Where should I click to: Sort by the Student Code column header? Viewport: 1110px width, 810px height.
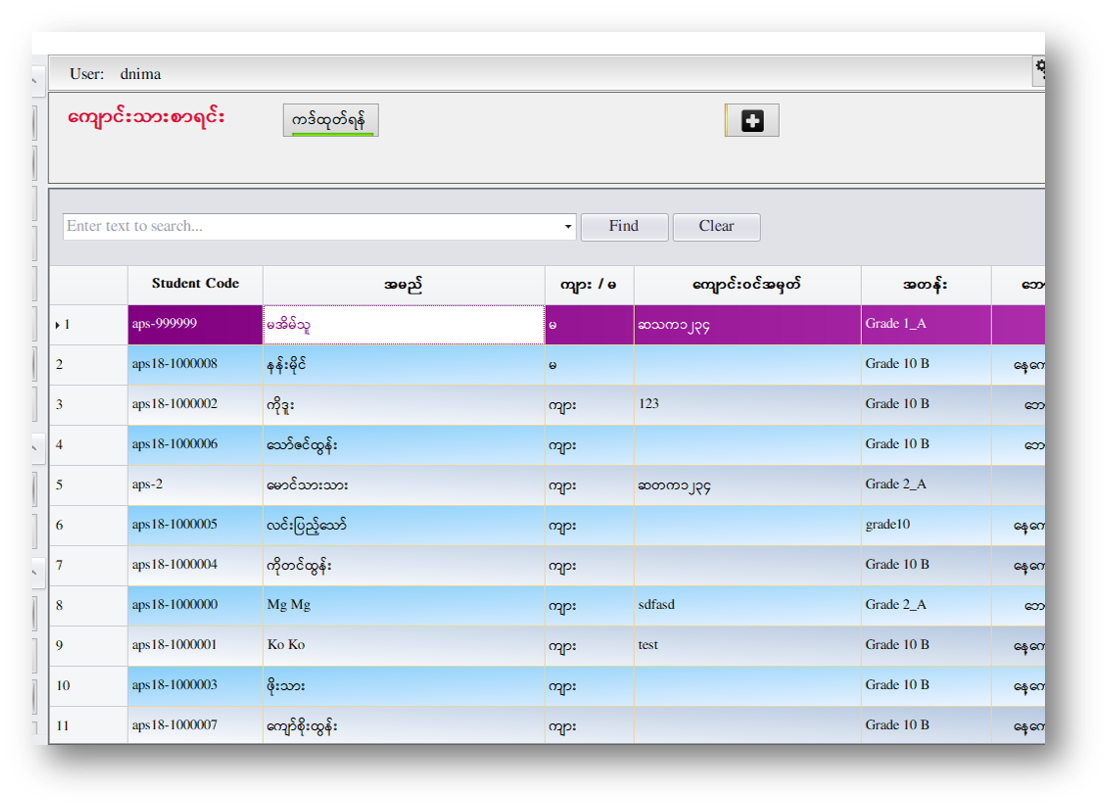[195, 284]
